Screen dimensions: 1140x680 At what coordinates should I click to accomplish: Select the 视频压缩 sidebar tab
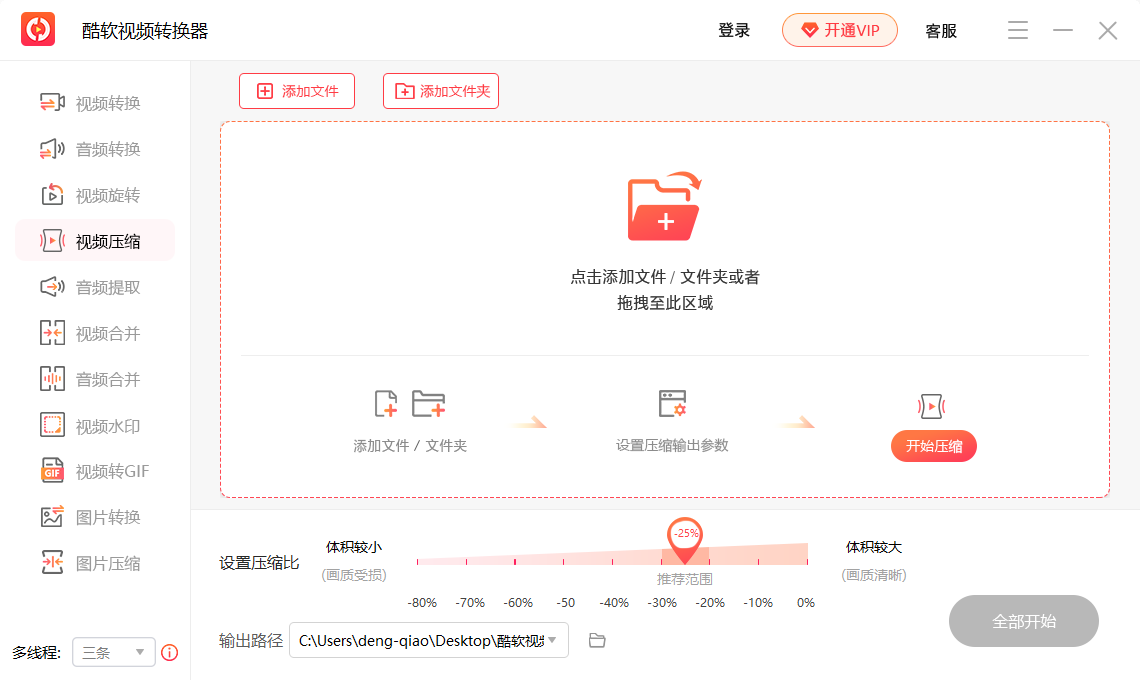coord(97,240)
